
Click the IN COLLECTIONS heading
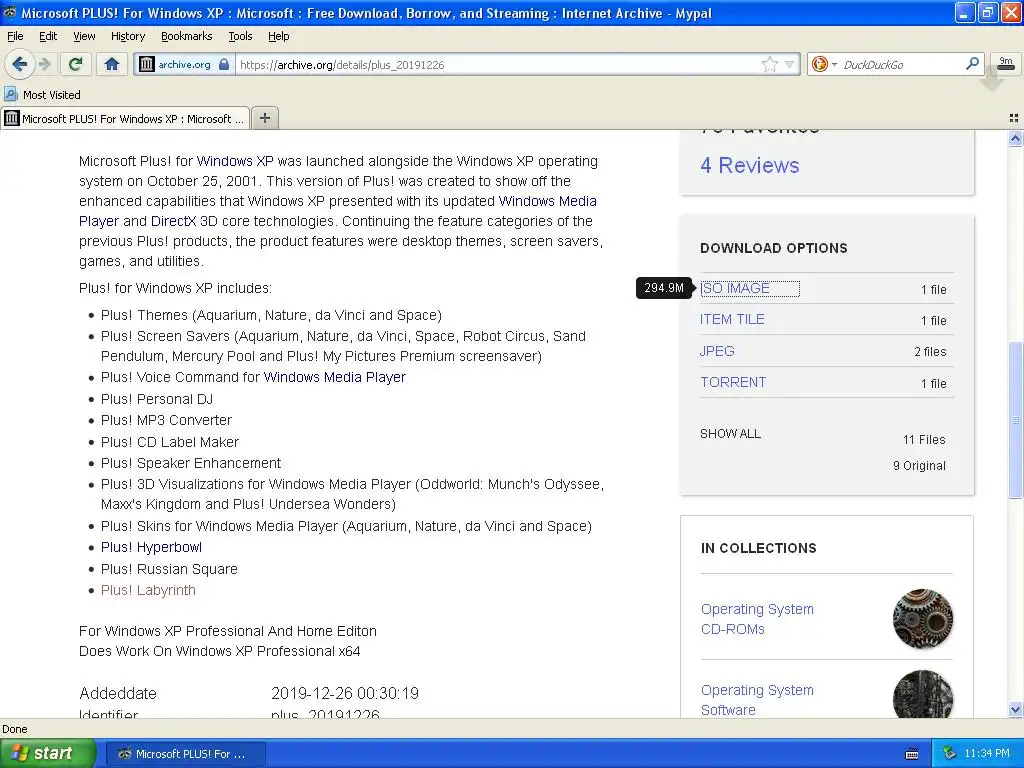pyautogui.click(x=758, y=548)
